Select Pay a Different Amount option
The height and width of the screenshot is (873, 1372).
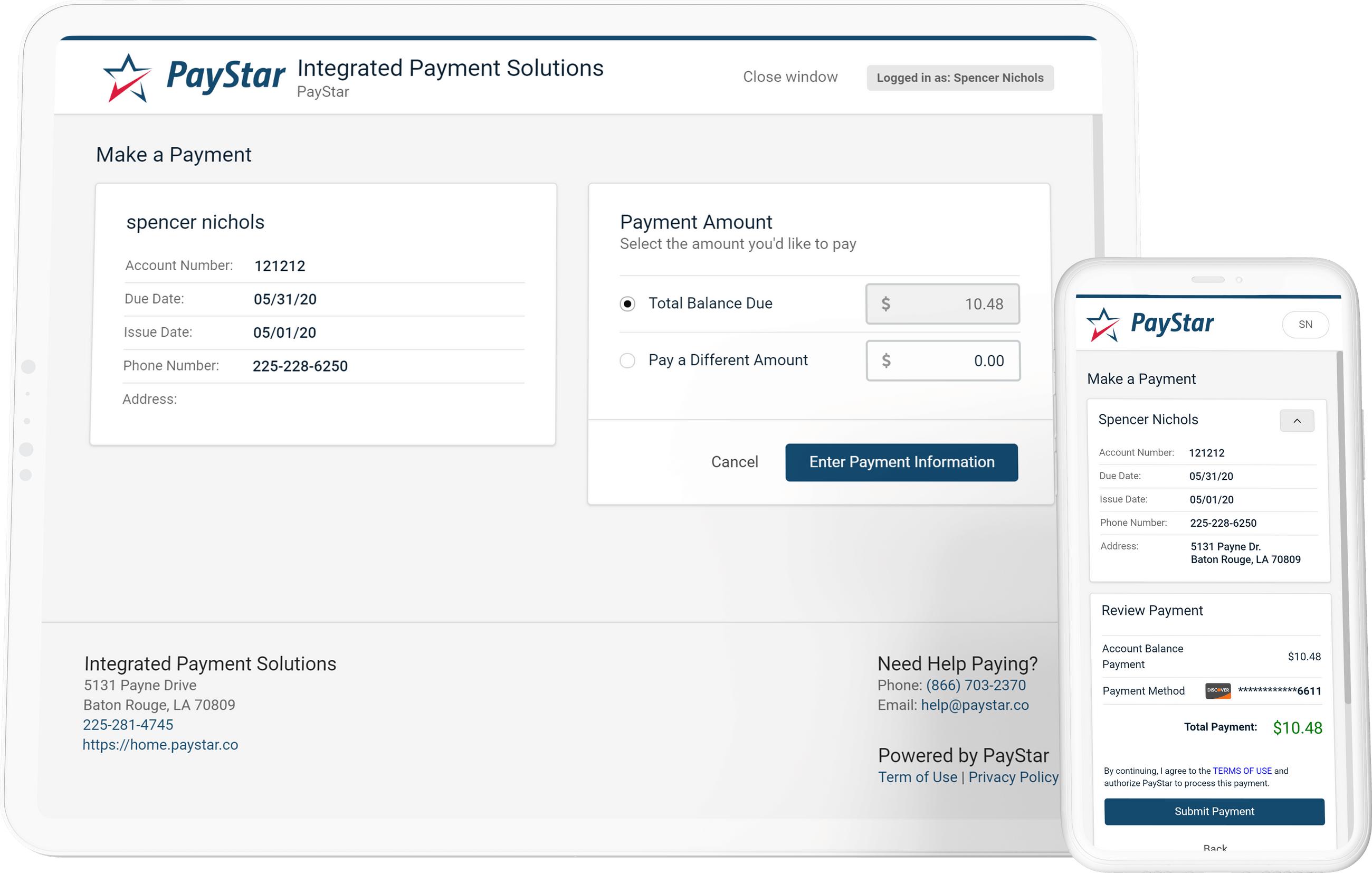pyautogui.click(x=627, y=360)
